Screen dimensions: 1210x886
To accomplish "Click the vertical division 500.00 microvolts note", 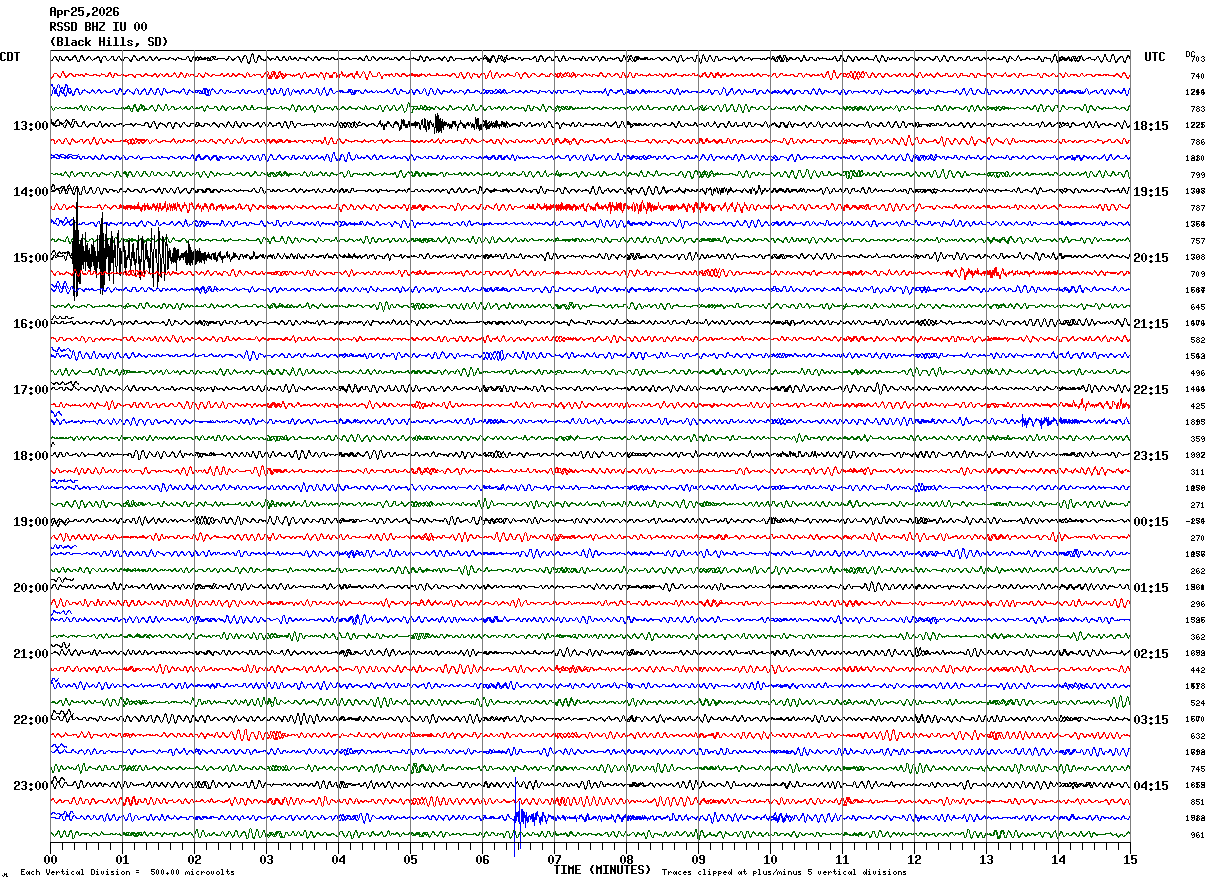I will click(127, 872).
